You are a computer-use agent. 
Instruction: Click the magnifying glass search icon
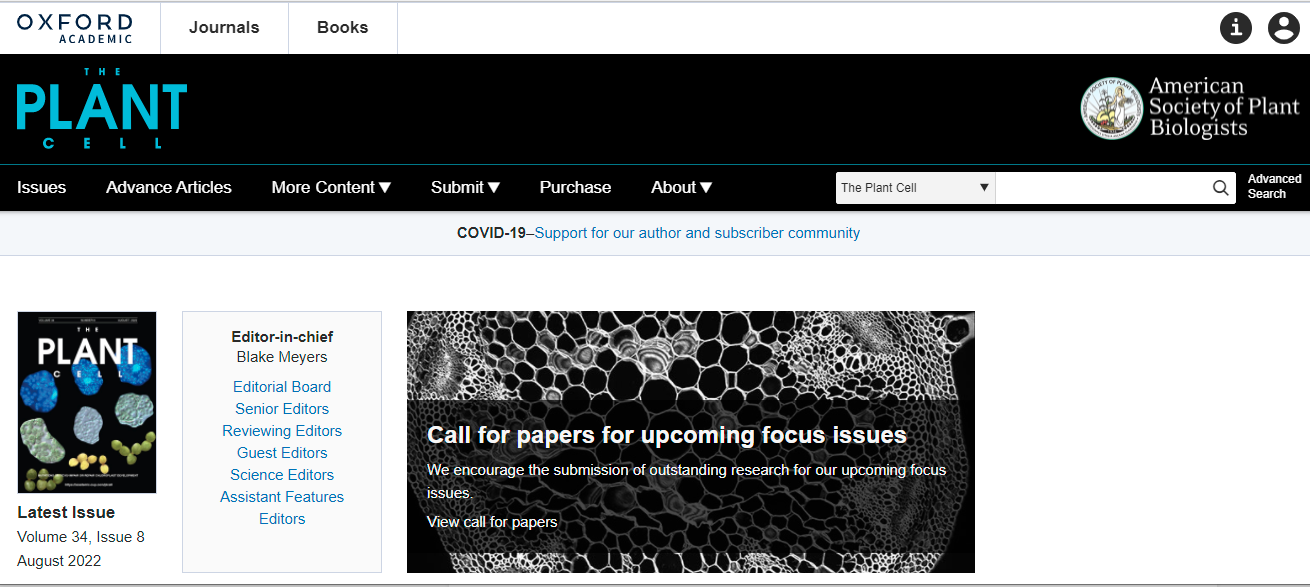tap(1220, 188)
